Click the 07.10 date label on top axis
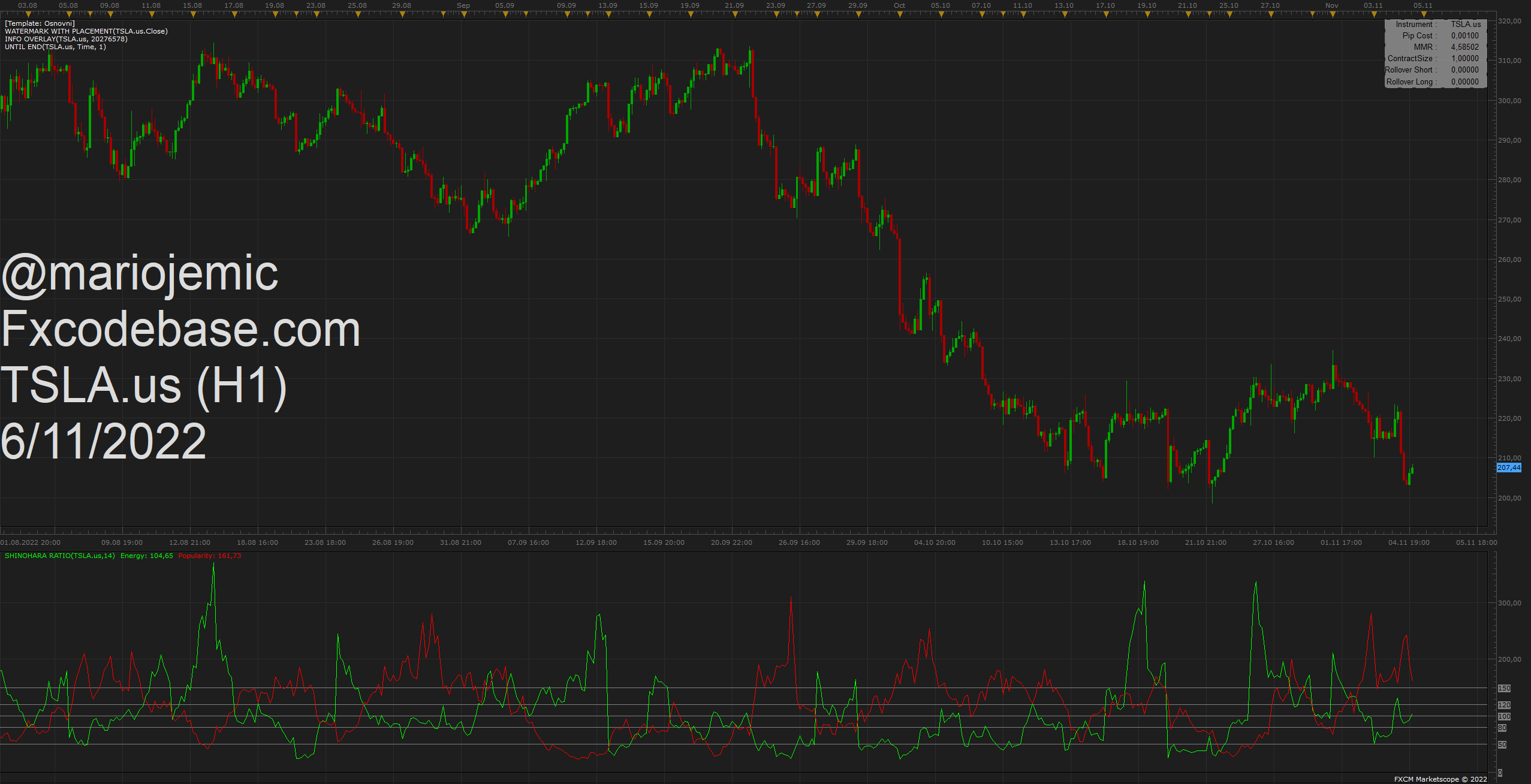Viewport: 1531px width, 784px height. tap(981, 5)
